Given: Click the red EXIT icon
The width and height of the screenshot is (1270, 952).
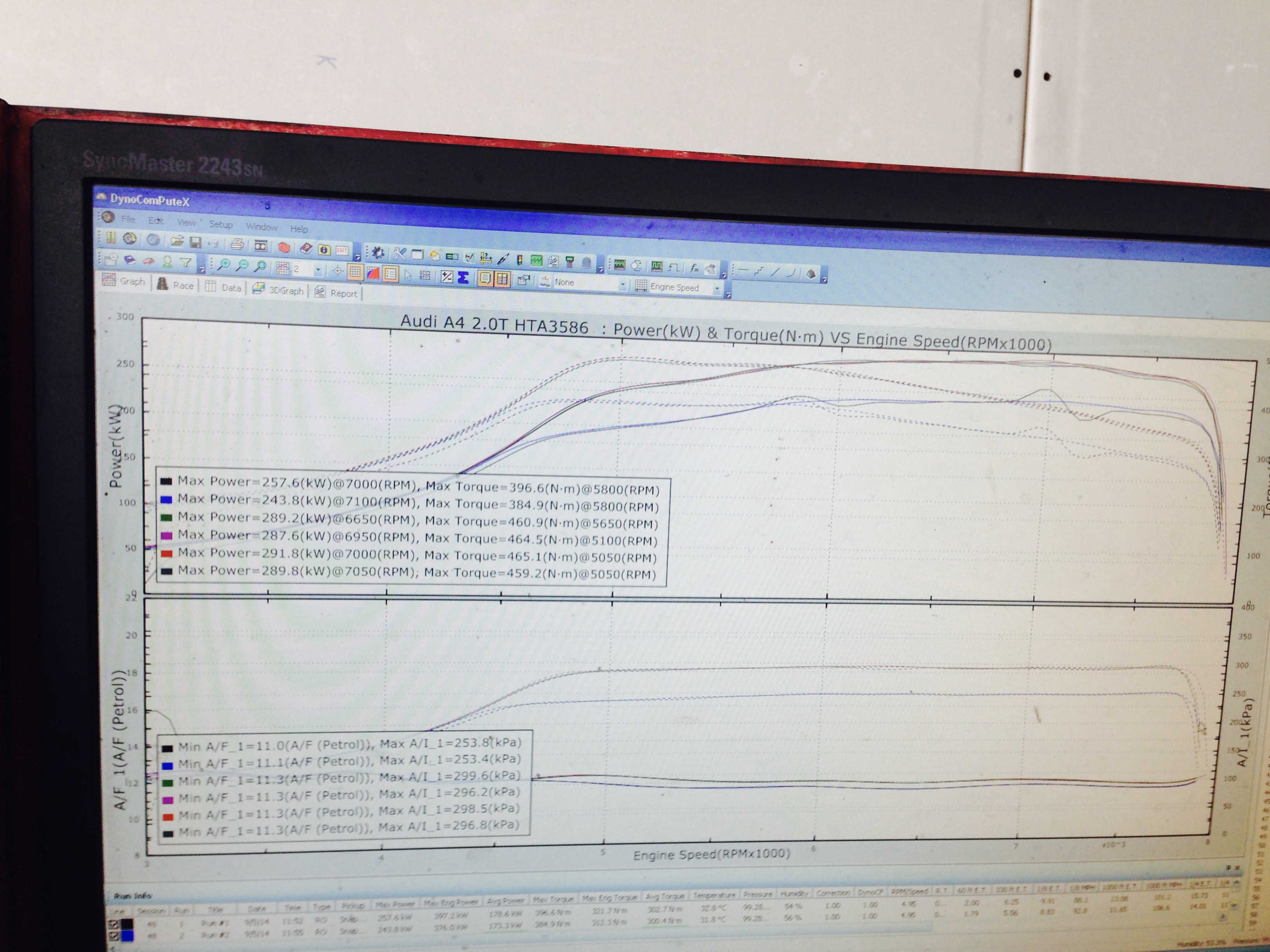Looking at the screenshot, I should (342, 251).
